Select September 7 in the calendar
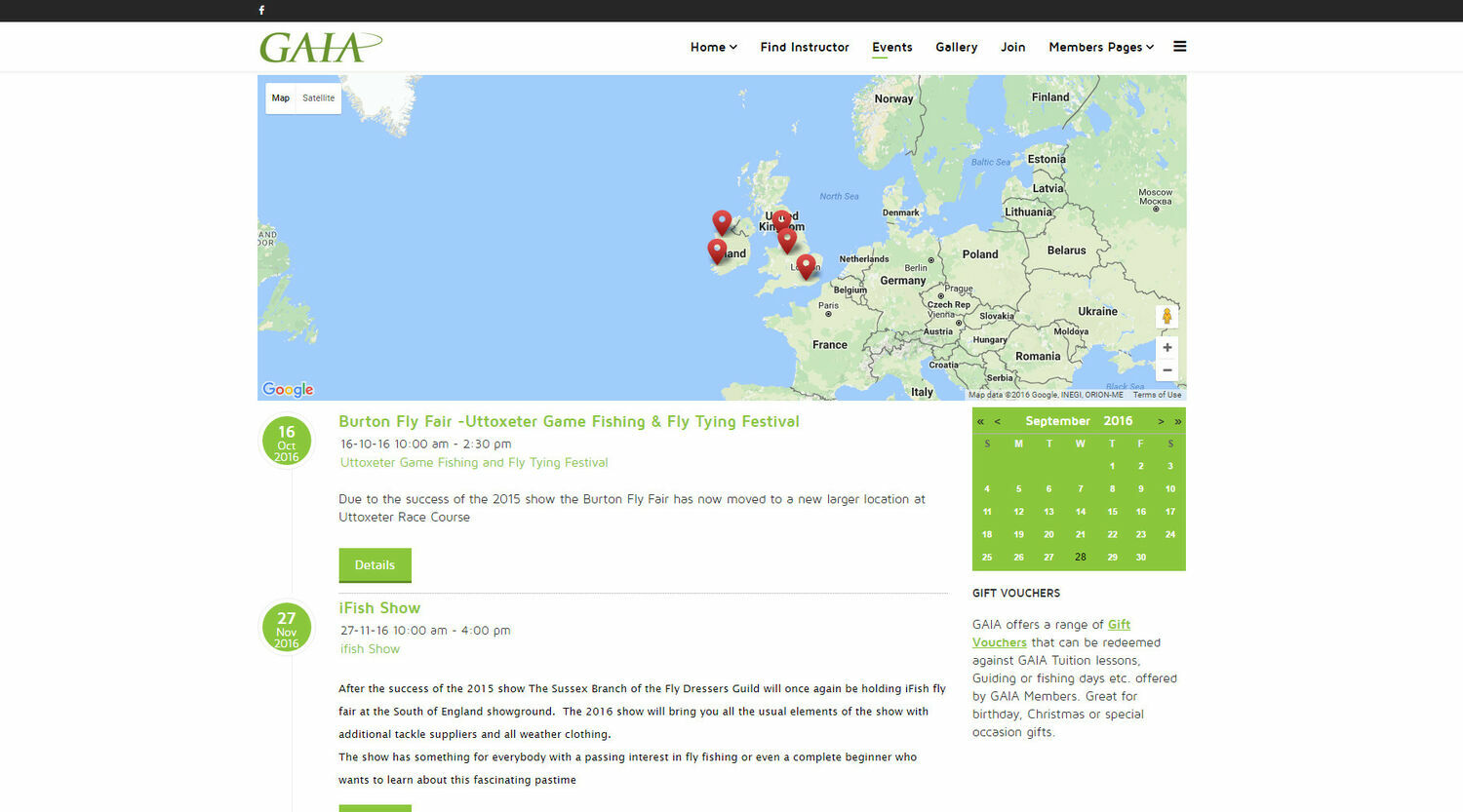 [x=1081, y=489]
